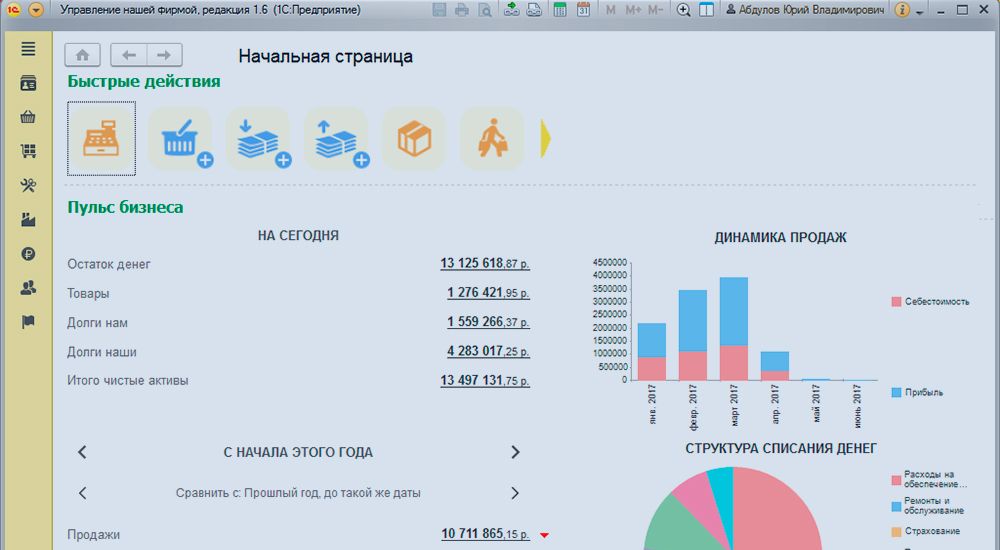The image size is (1000, 550).
Task: Add outgoing money expense quick action
Action: 336,138
